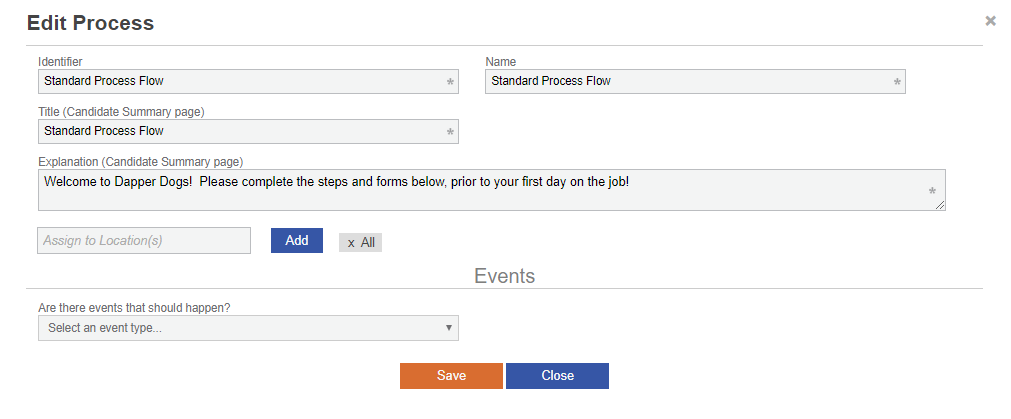This screenshot has height=419, width=1011.
Task: Click the asterisk in the Title field
Action: pyautogui.click(x=450, y=132)
